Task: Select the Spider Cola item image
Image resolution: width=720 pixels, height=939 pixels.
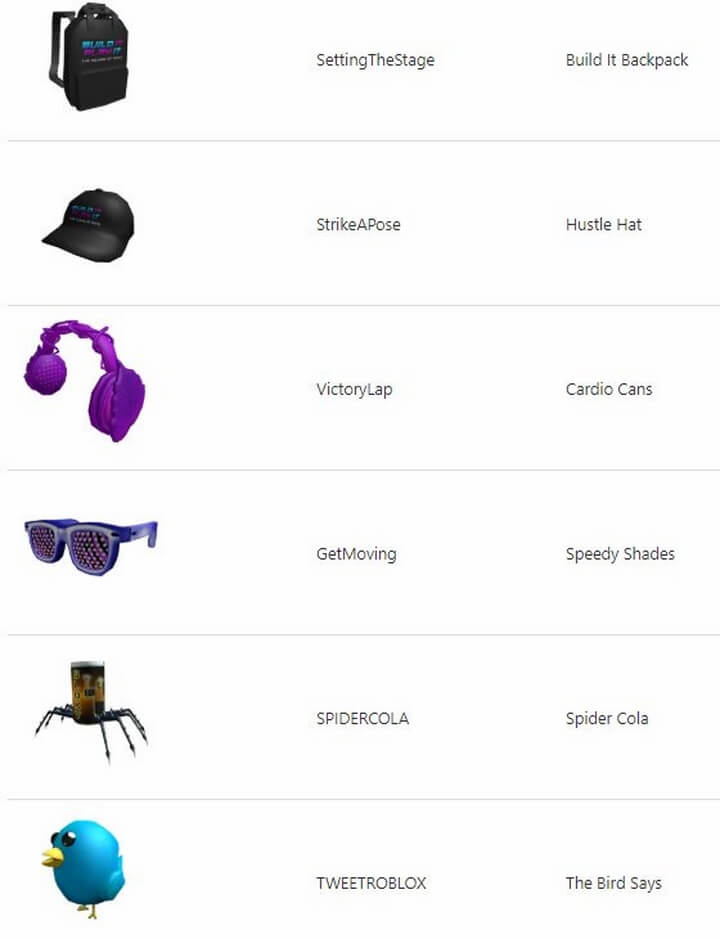Action: tap(91, 711)
